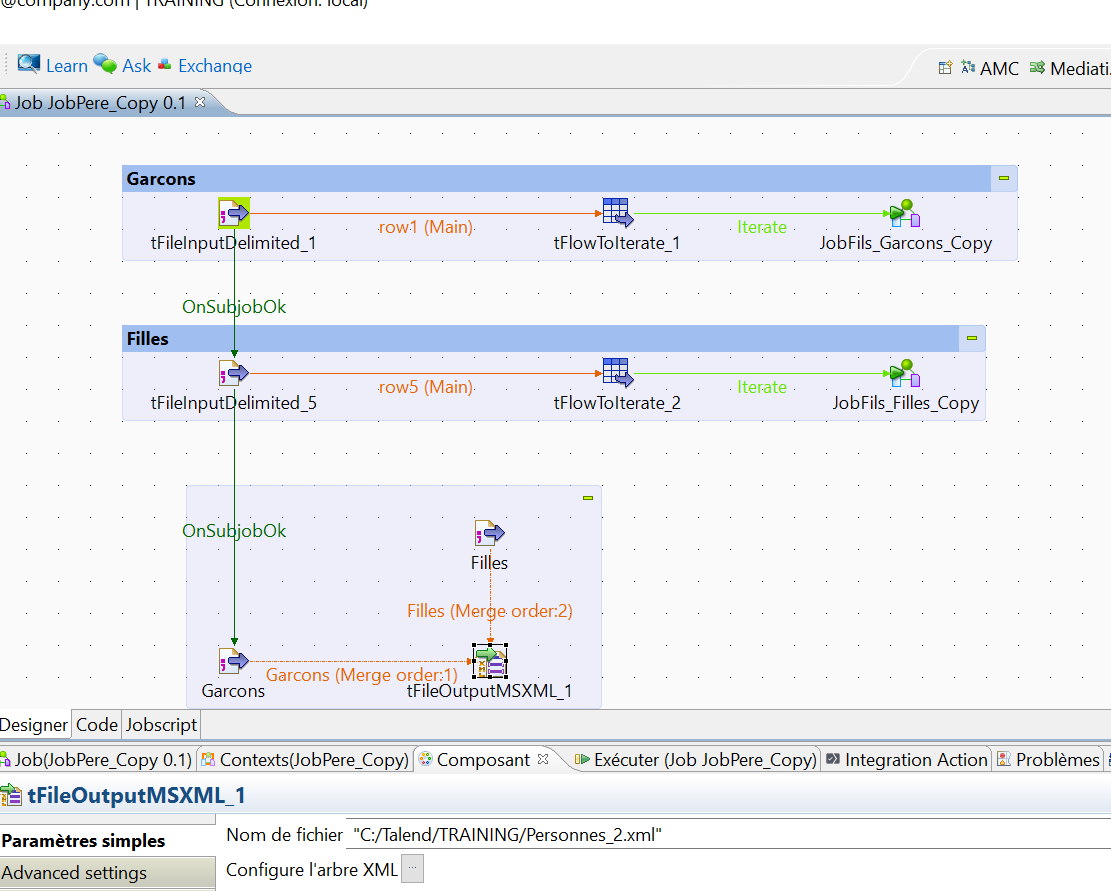This screenshot has width=1111, height=891.
Task: Select the Garcons input component icon
Action: point(233,660)
